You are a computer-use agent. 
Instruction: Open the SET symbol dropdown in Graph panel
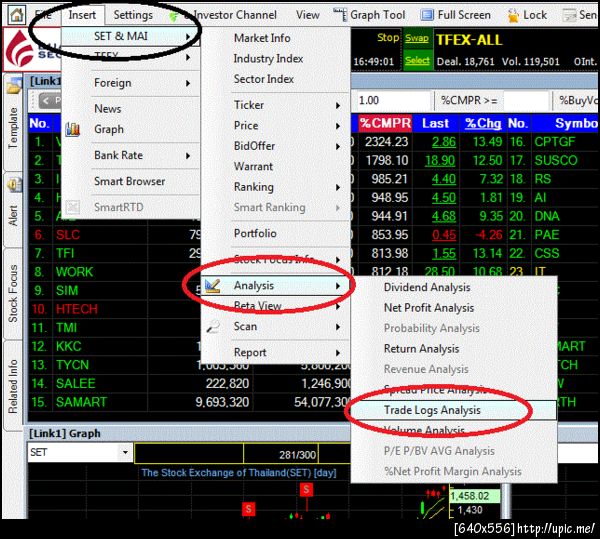(x=125, y=452)
